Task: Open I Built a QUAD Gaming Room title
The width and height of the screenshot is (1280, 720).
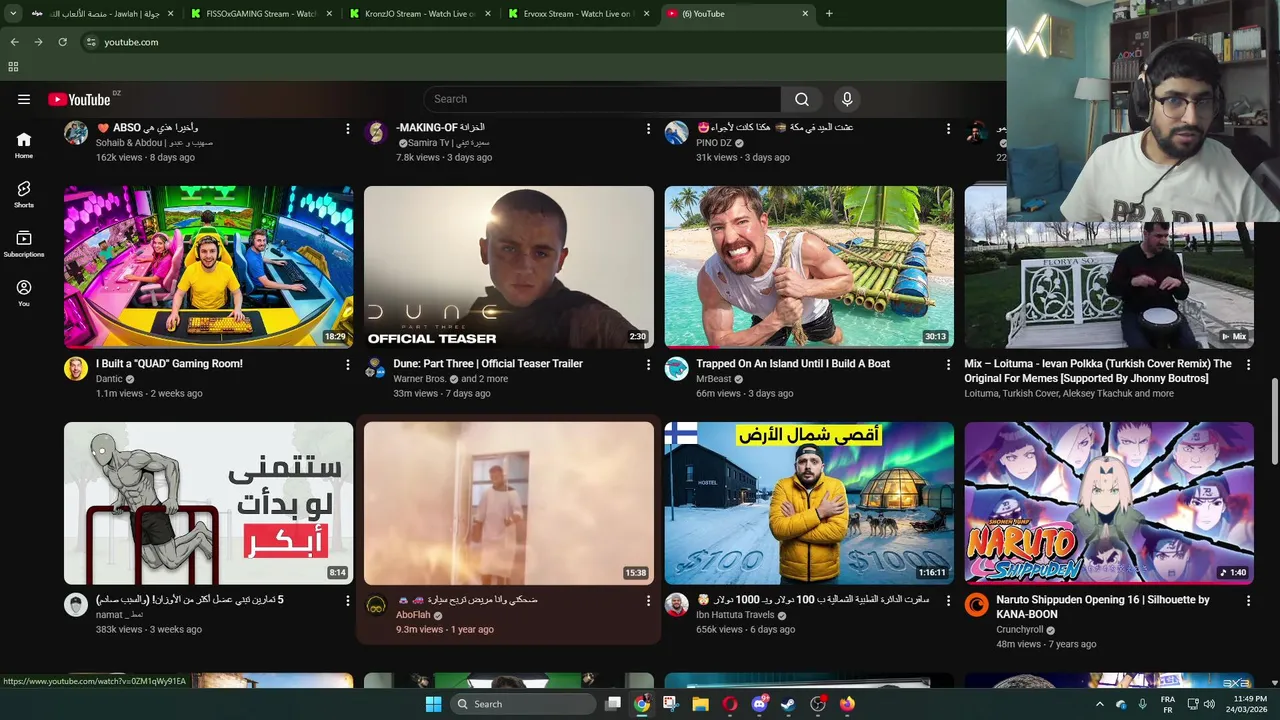Action: click(169, 364)
